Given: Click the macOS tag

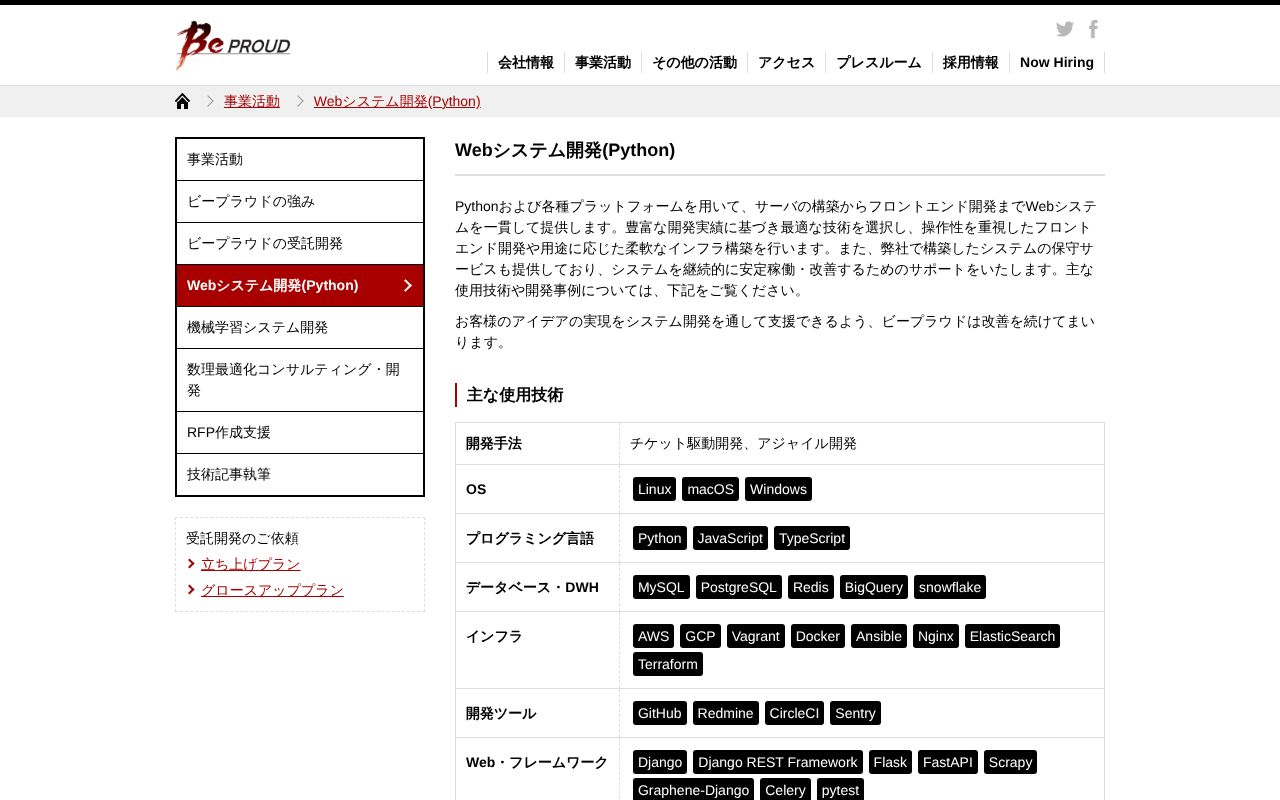Looking at the screenshot, I should 710,489.
